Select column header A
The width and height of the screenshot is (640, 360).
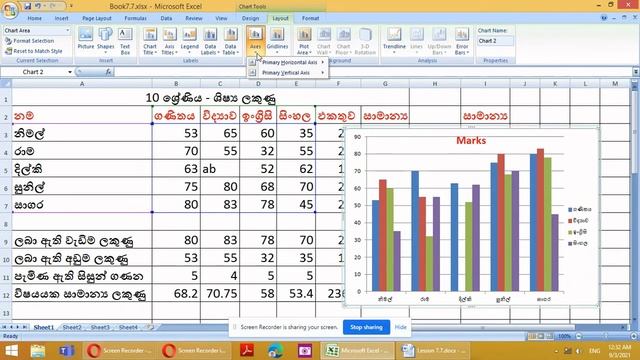point(82,84)
